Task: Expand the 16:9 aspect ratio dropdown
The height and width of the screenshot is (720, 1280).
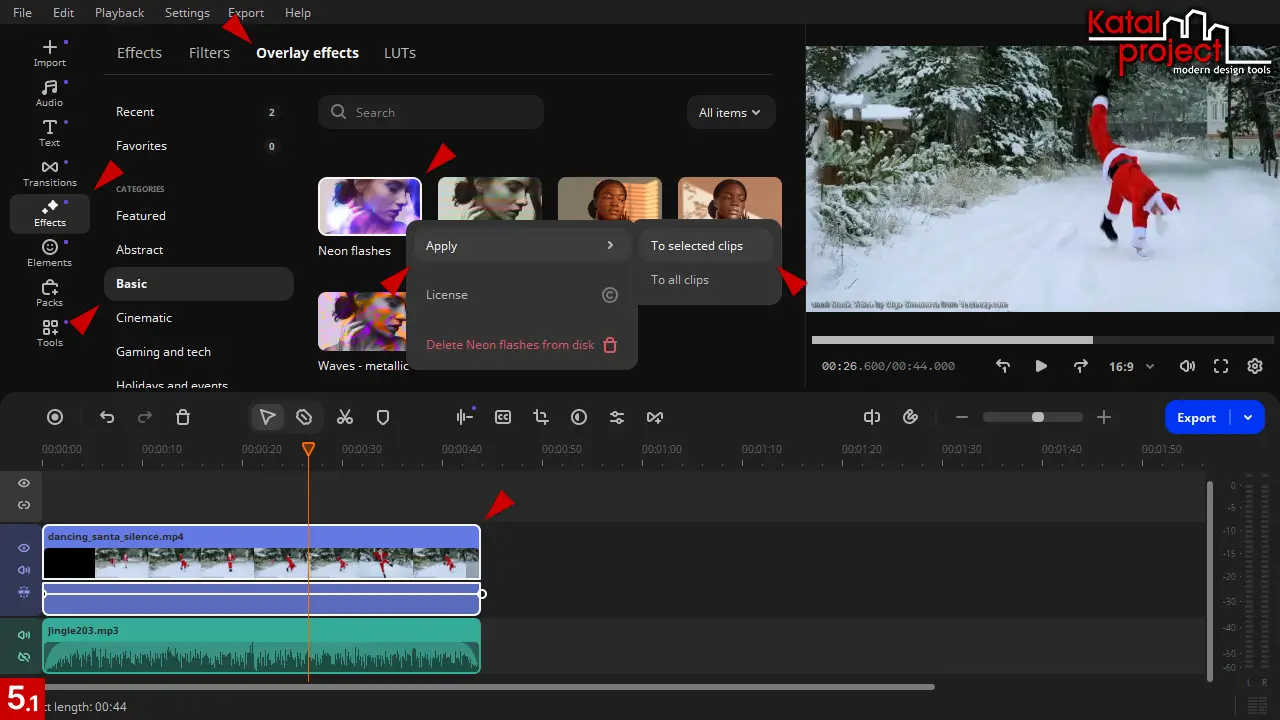Action: [1131, 367]
